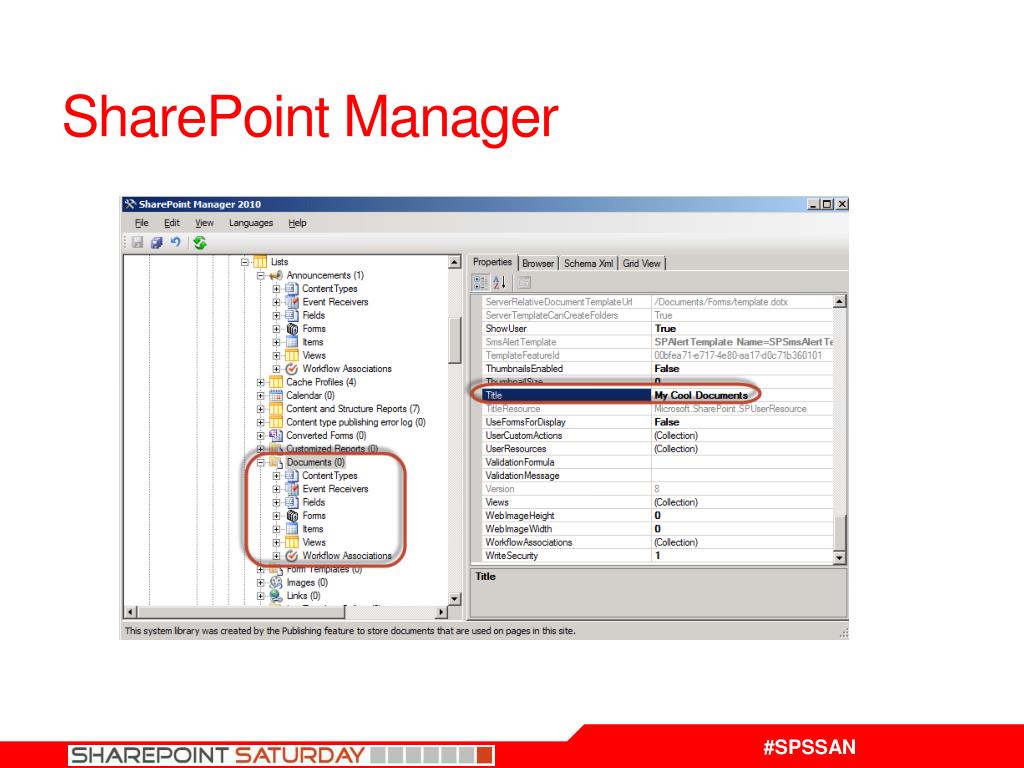
Task: Select the Lists folder icon in tree
Action: (x=260, y=262)
